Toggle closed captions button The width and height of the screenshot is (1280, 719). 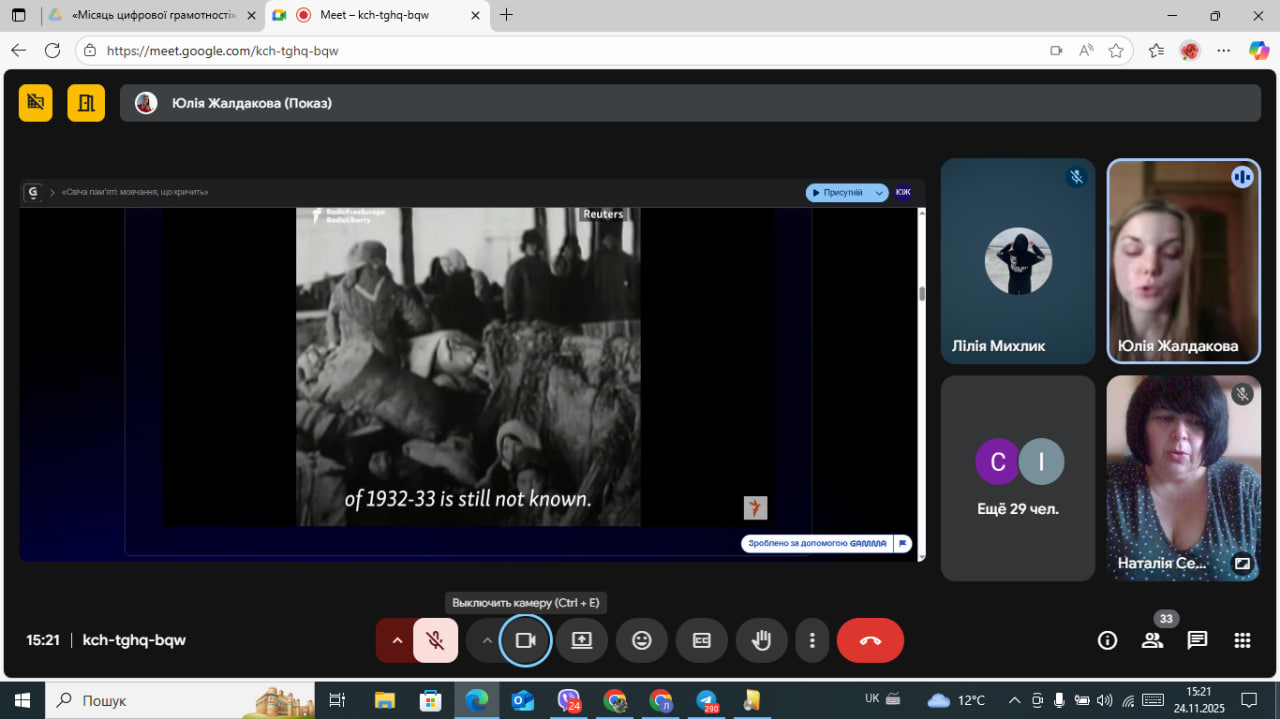pos(701,641)
